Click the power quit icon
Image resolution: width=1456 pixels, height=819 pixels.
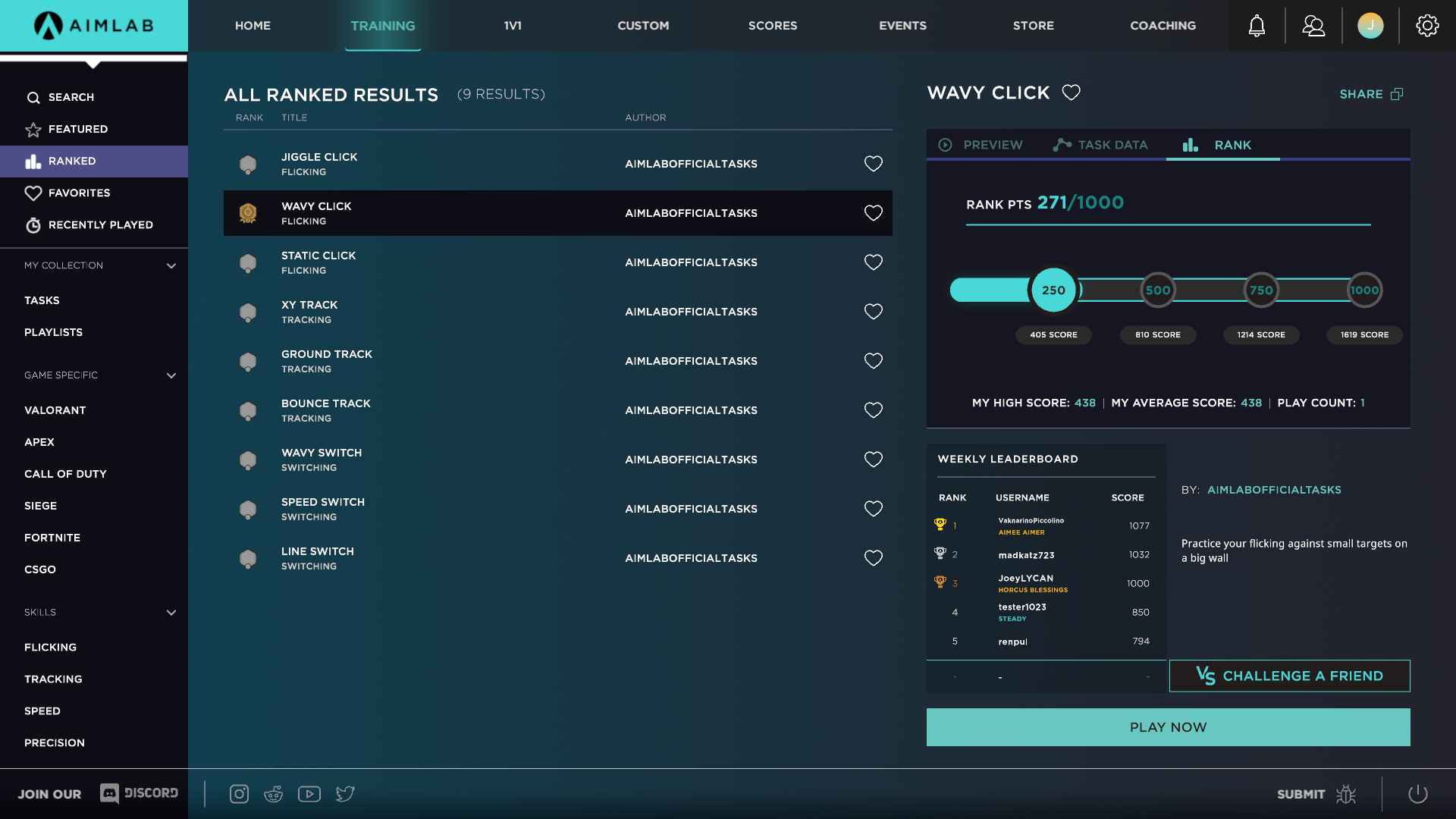[1418, 794]
